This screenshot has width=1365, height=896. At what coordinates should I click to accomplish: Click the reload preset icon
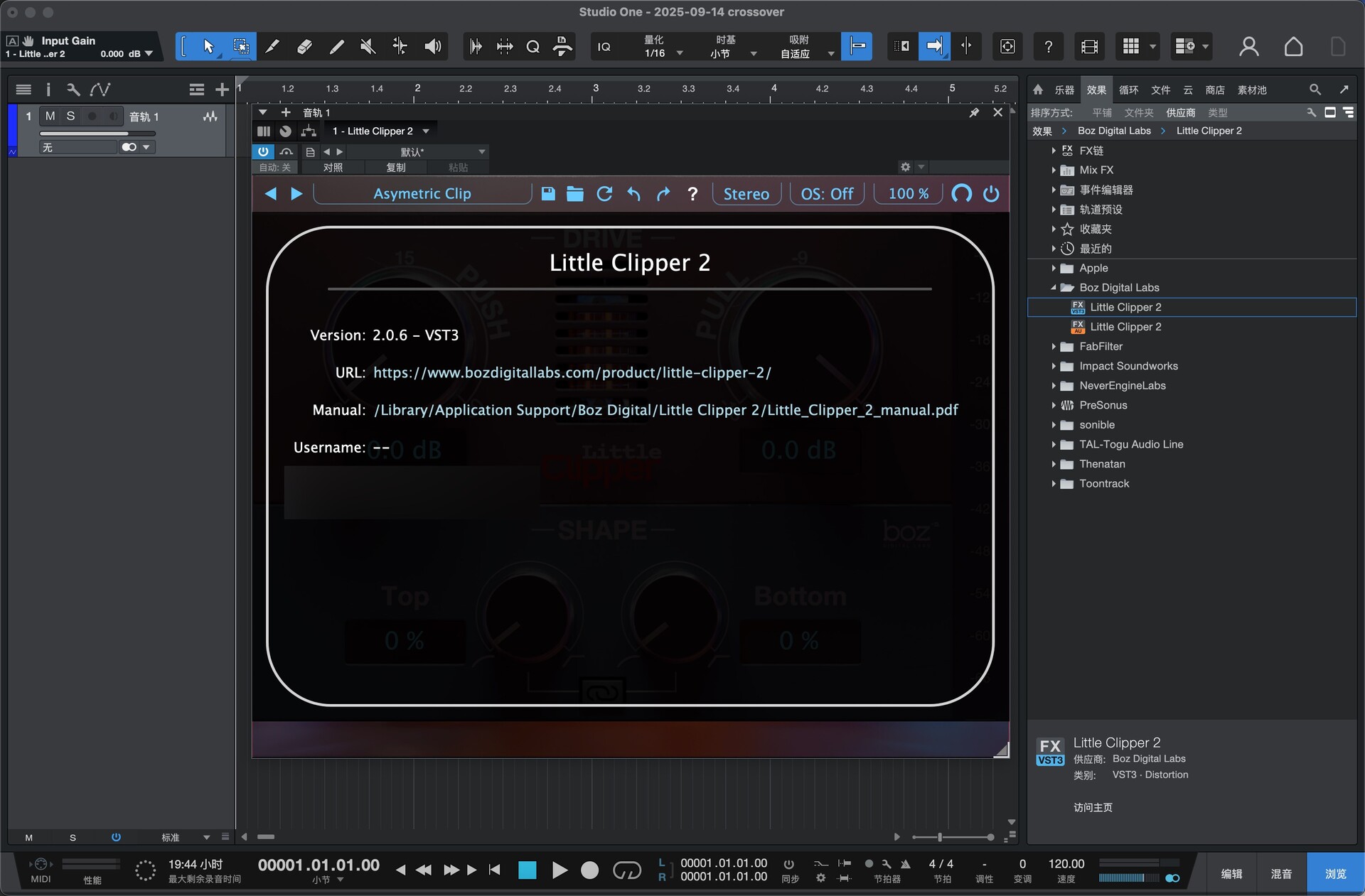pyautogui.click(x=604, y=194)
